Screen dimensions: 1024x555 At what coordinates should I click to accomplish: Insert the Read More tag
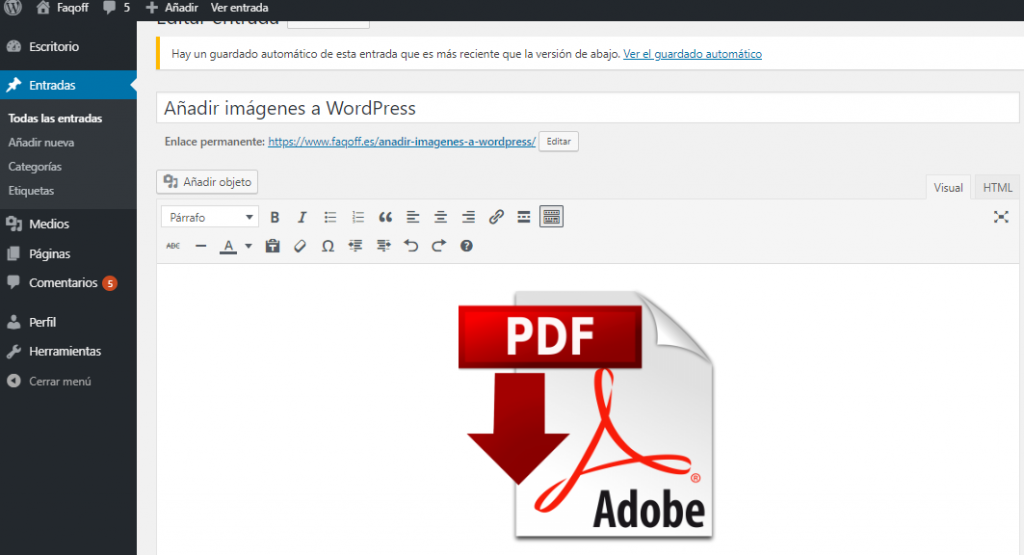(x=524, y=217)
